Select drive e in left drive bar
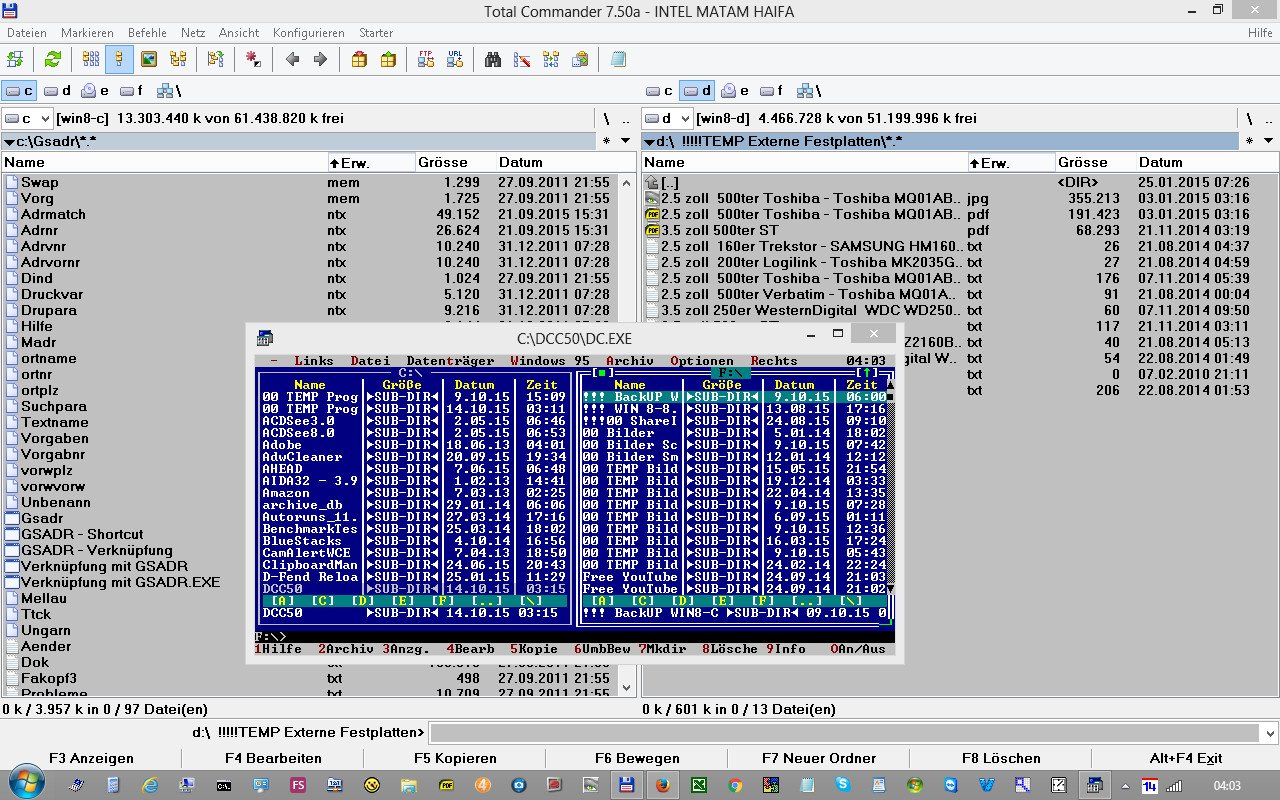Viewport: 1280px width, 800px height. click(x=96, y=91)
